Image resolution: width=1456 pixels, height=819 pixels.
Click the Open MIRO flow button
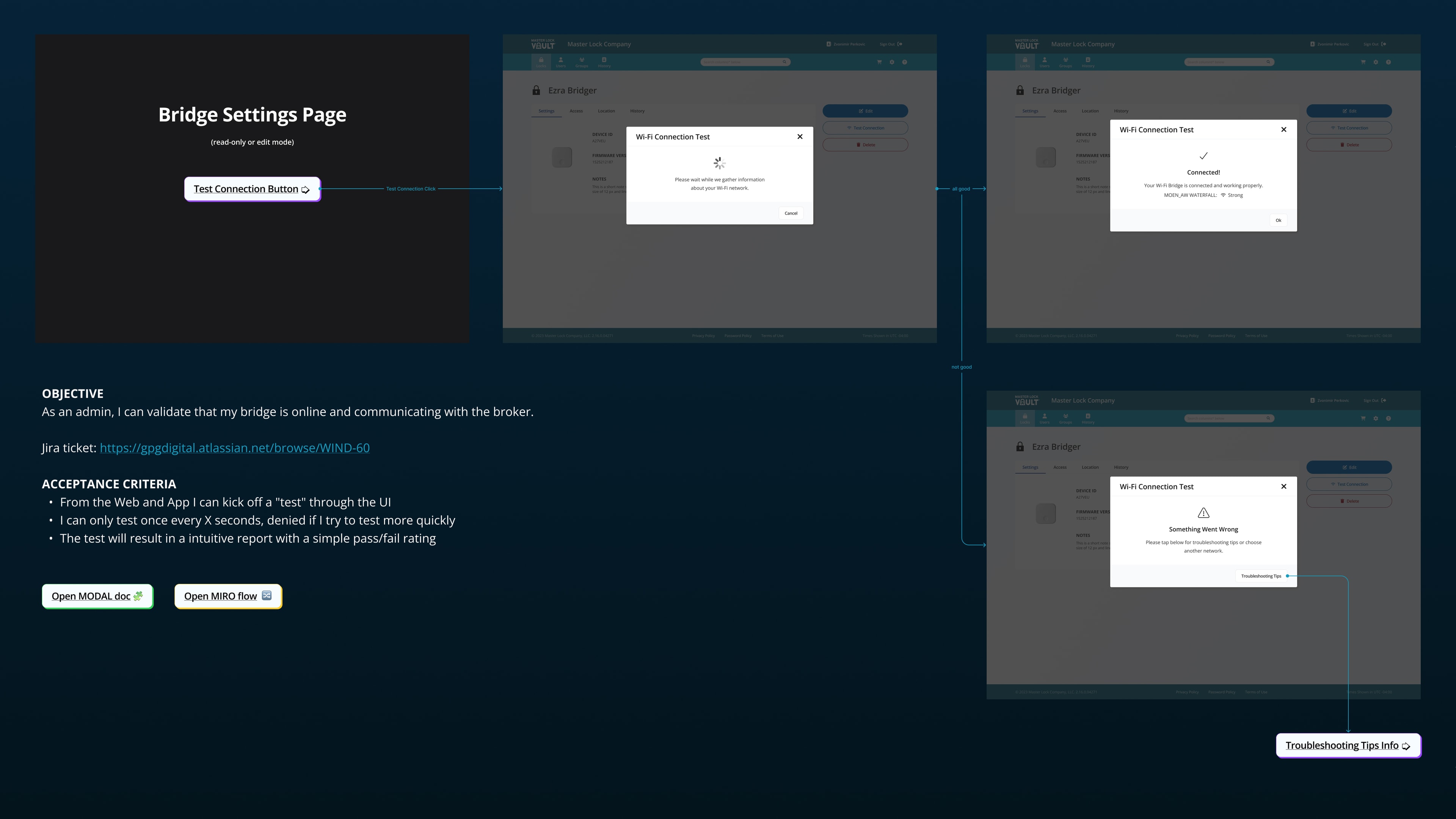pyautogui.click(x=228, y=596)
